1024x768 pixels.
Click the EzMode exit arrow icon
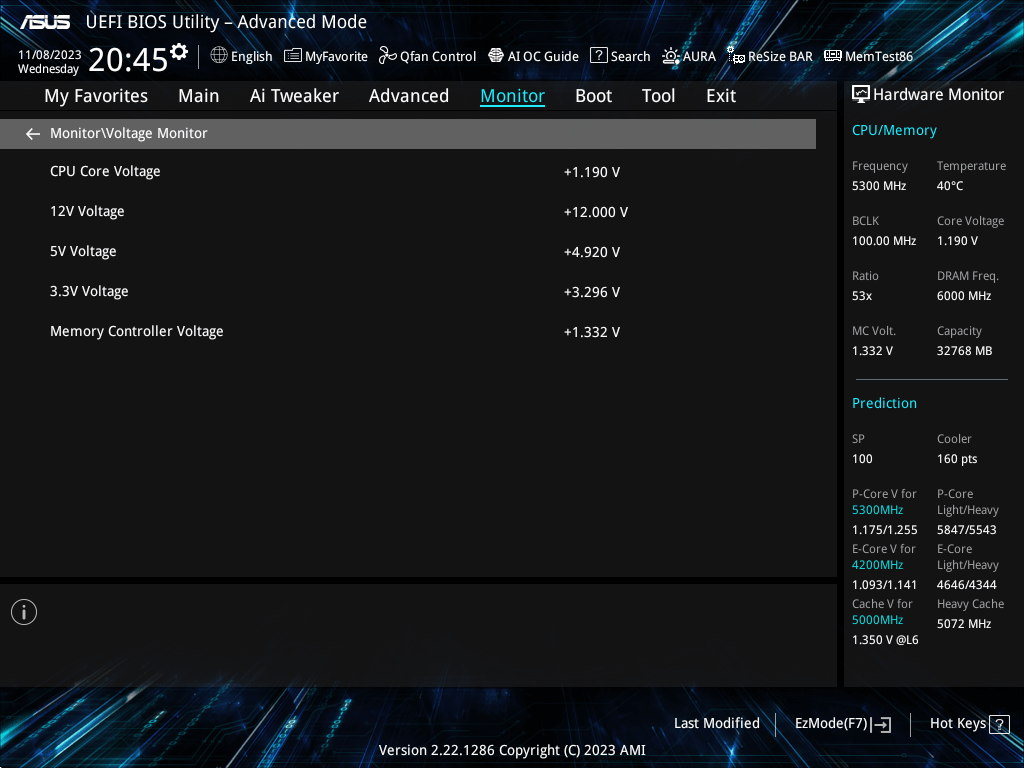pyautogui.click(x=881, y=724)
